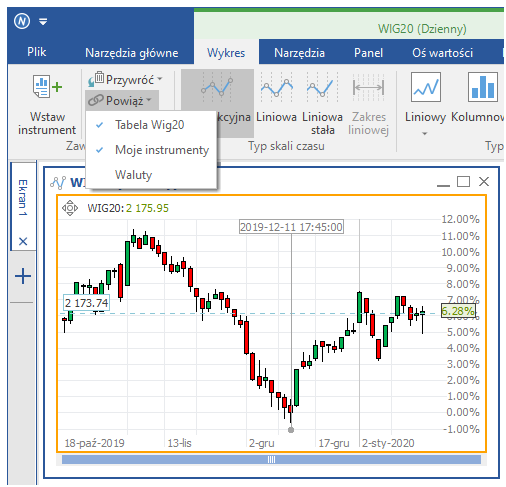Uncheck Moje instrumenty link option
The image size is (506, 487).
[x=151, y=150]
